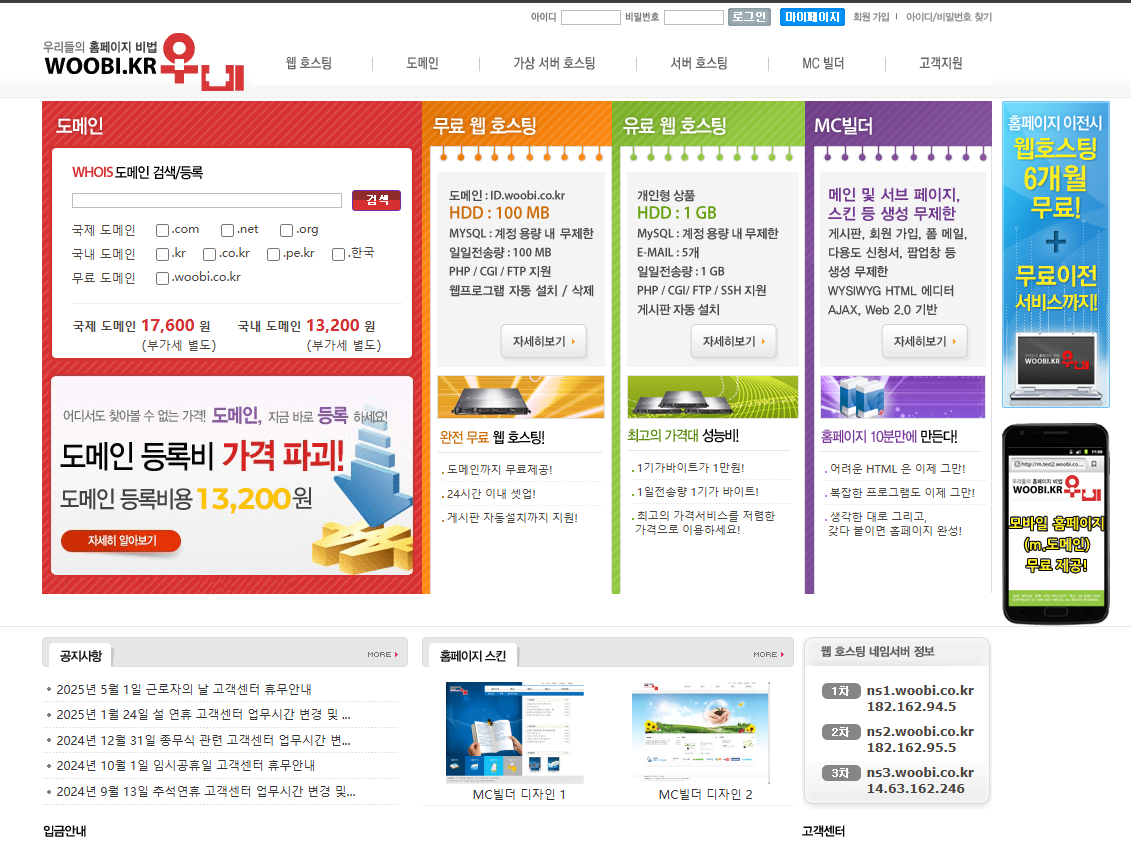1131x843 pixels.
Task: Click MORE next to 공지사항
Action: [382, 655]
